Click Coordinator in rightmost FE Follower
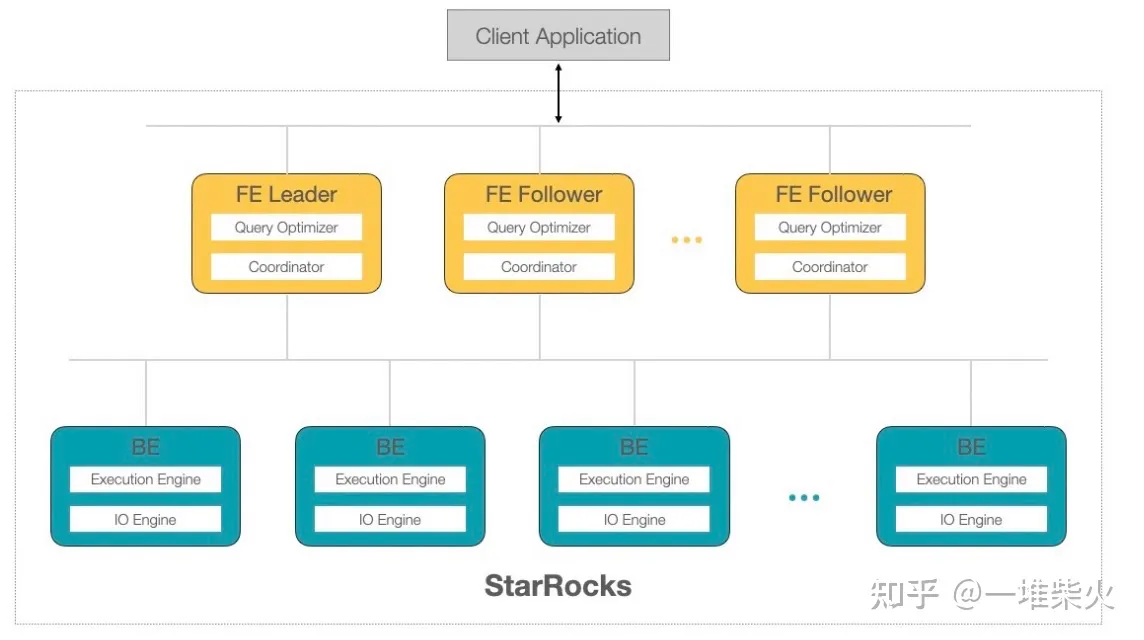This screenshot has height=640, width=1144. pos(830,266)
